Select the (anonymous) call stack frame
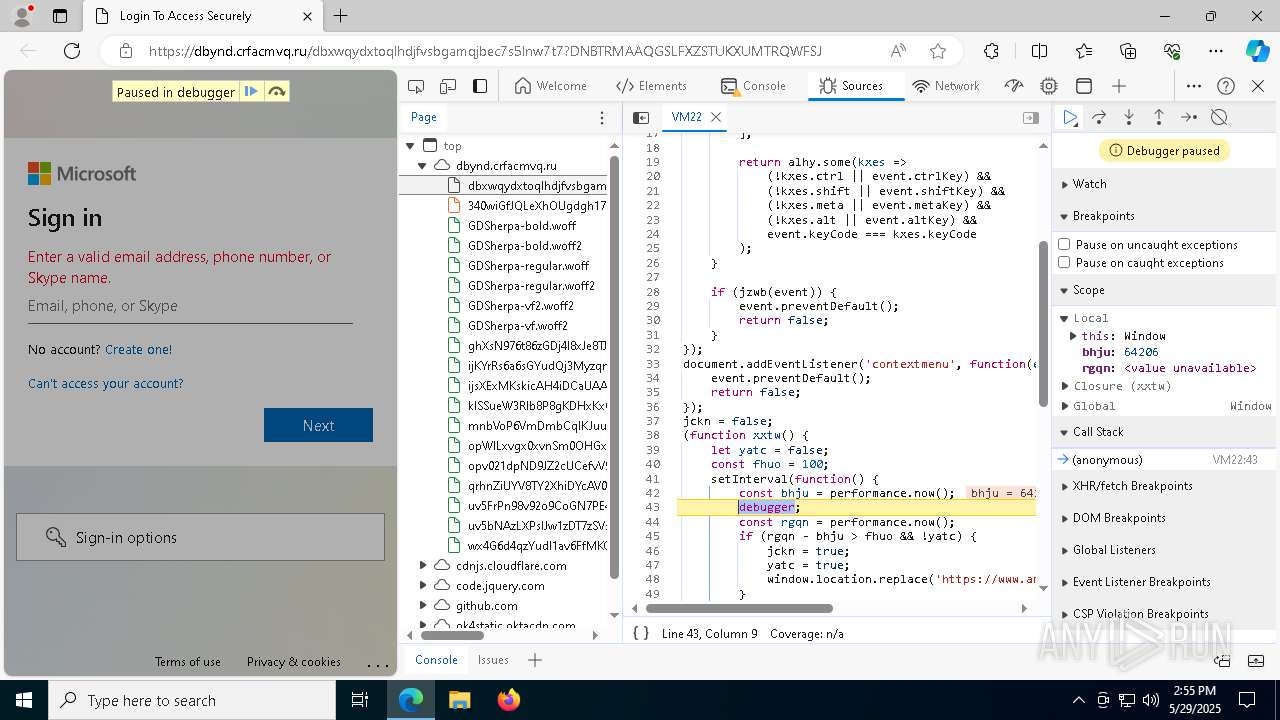This screenshot has width=1280, height=720. tap(1163, 460)
